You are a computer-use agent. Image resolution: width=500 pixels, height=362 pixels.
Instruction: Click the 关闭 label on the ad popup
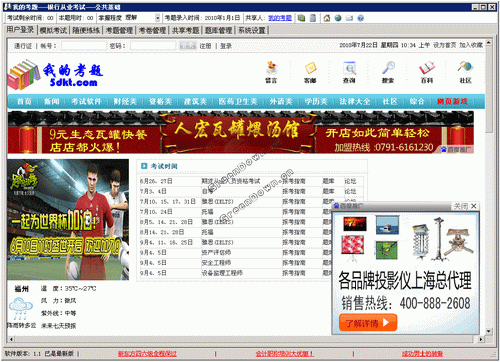click(461, 206)
